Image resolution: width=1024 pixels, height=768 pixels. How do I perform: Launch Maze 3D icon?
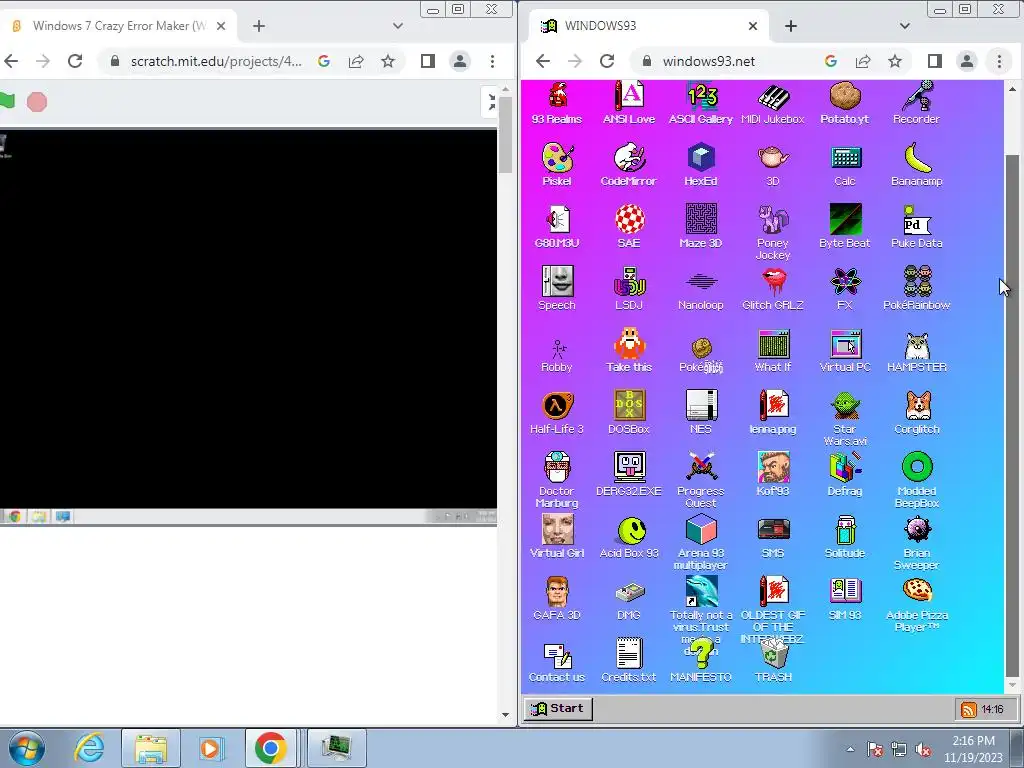point(701,227)
